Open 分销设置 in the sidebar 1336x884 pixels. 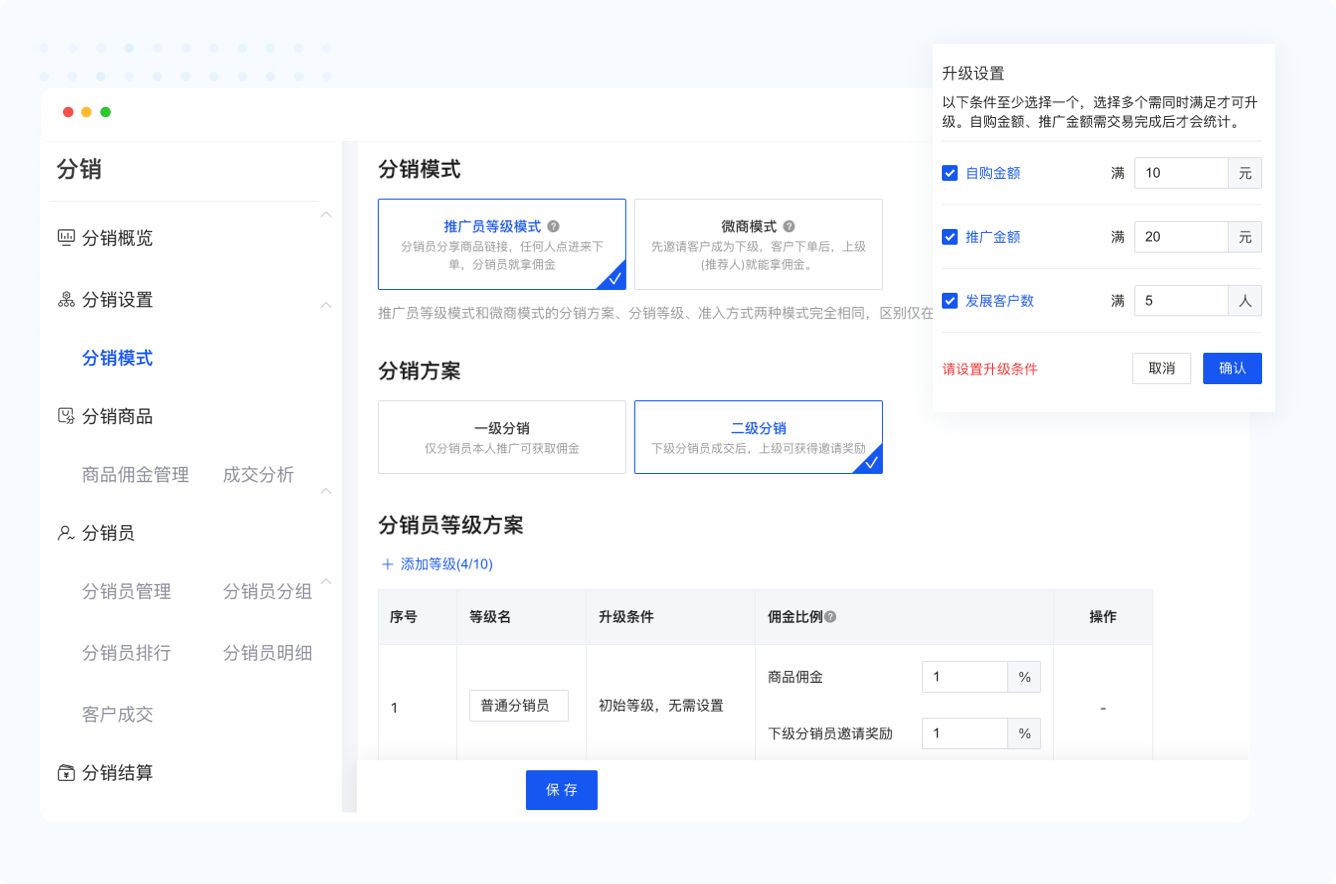pyautogui.click(x=117, y=299)
